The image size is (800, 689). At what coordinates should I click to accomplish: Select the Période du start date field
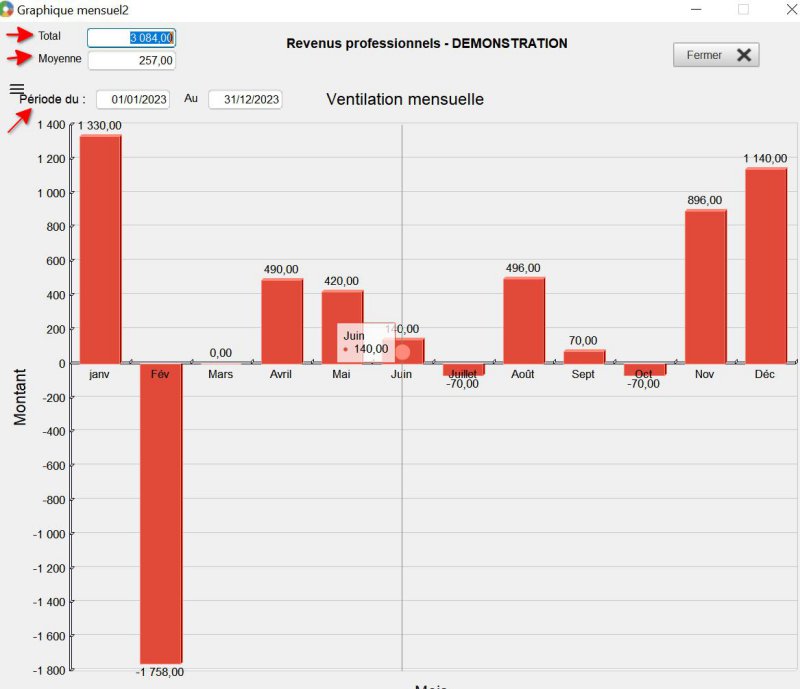133,100
